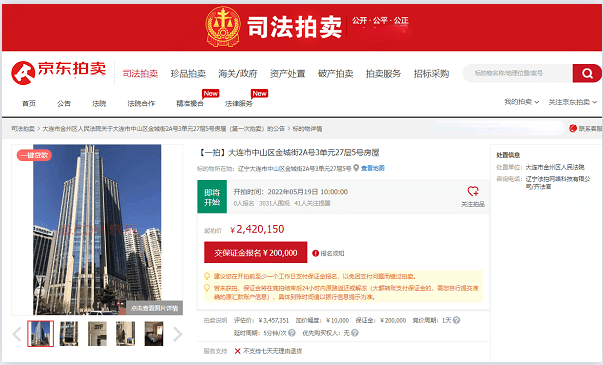
Task: Click the heart icon to follow auction
Action: point(473,191)
